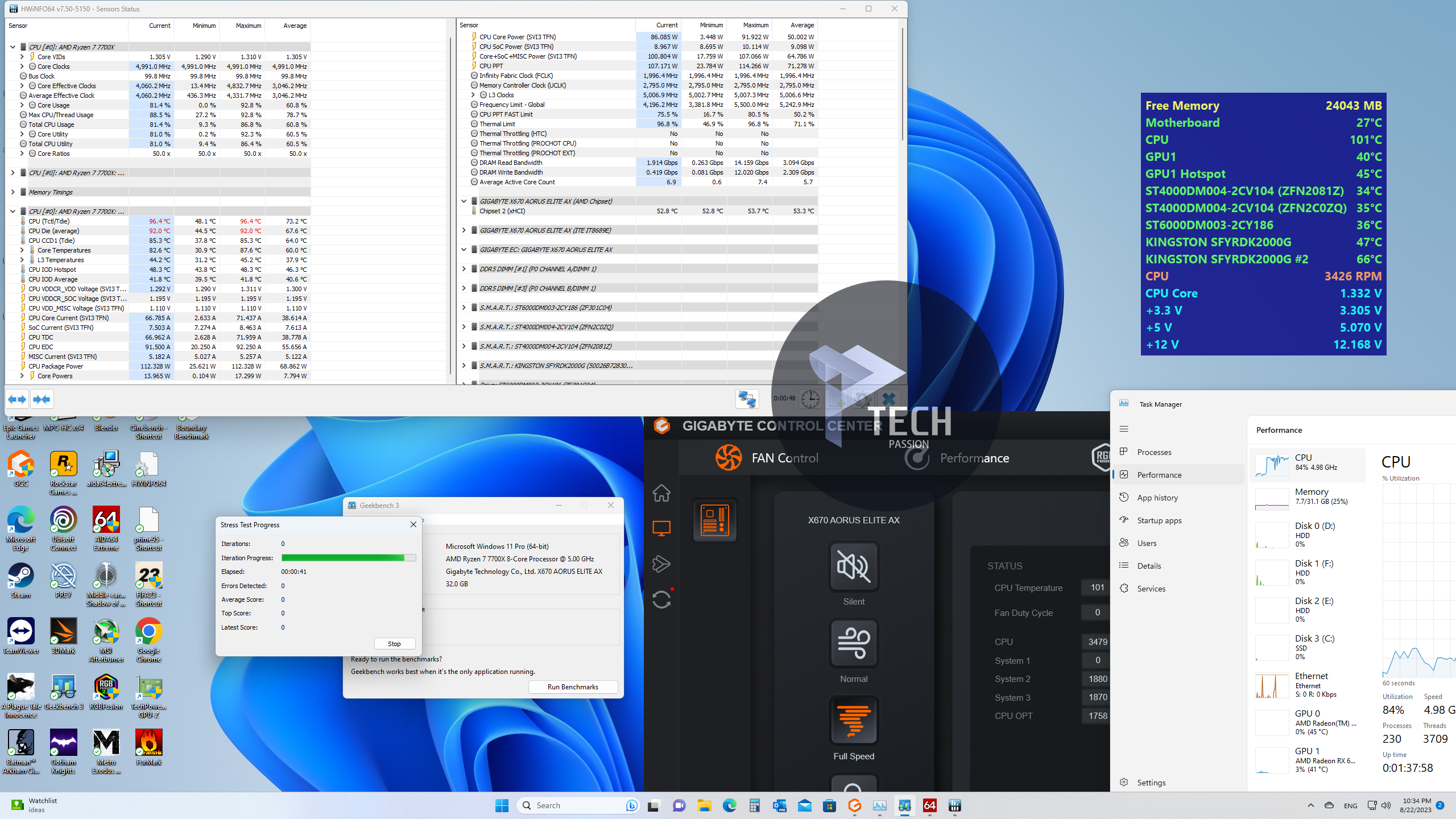Click HWiNFO expand columns arrows button
1456x819 pixels.
click(x=17, y=399)
